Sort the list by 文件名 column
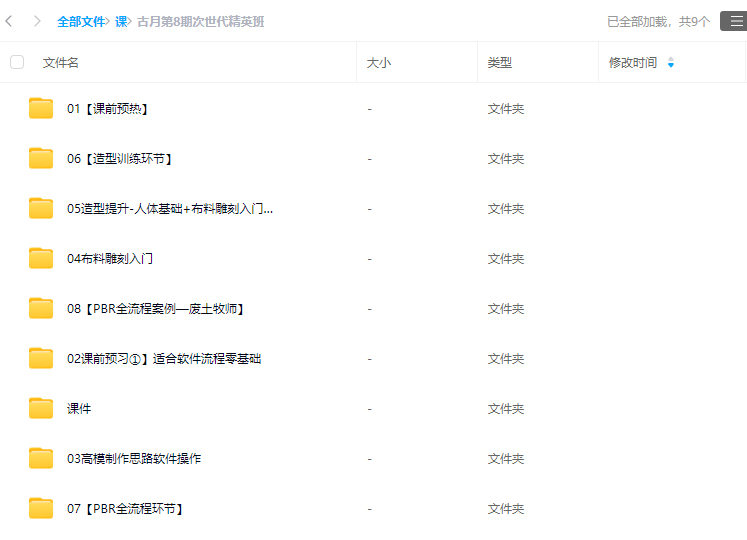Screen dimensions: 747x540 61,63
